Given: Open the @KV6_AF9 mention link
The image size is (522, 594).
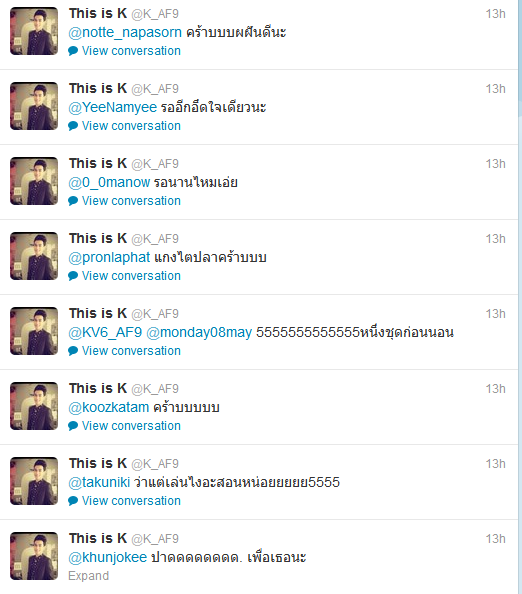Looking at the screenshot, I should click(x=105, y=333).
